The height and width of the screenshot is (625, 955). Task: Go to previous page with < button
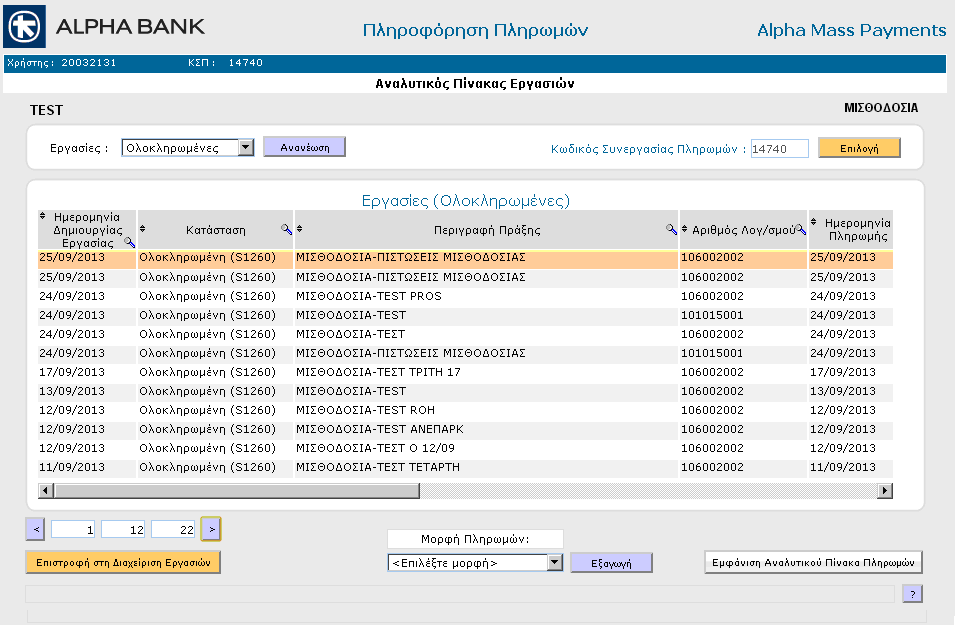(35, 529)
